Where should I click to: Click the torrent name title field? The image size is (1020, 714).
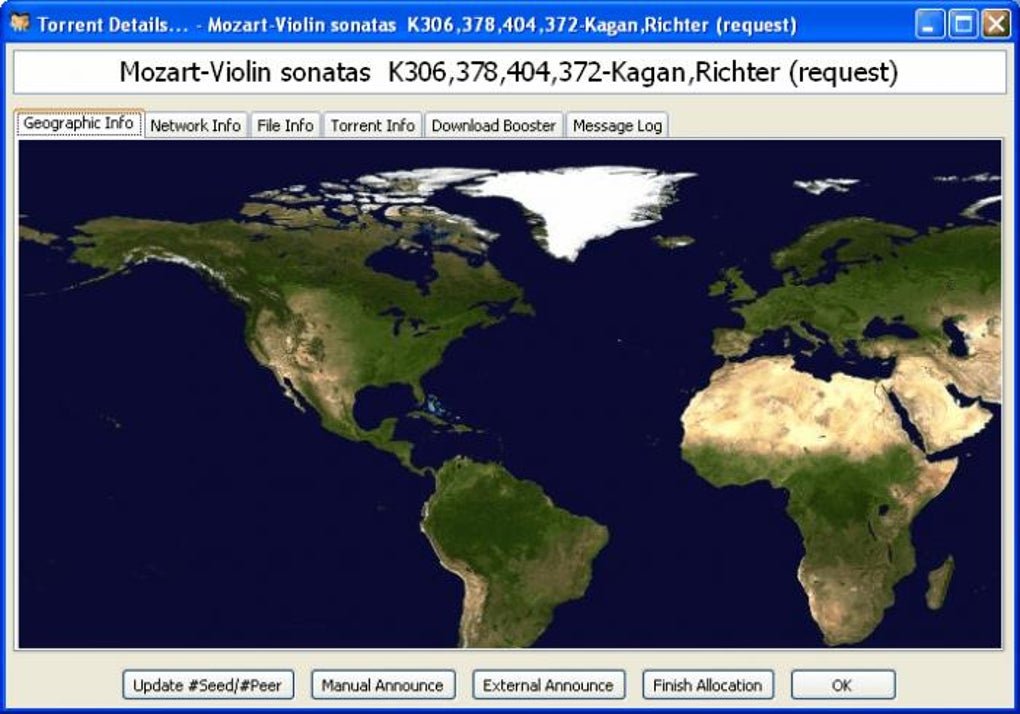(x=509, y=72)
